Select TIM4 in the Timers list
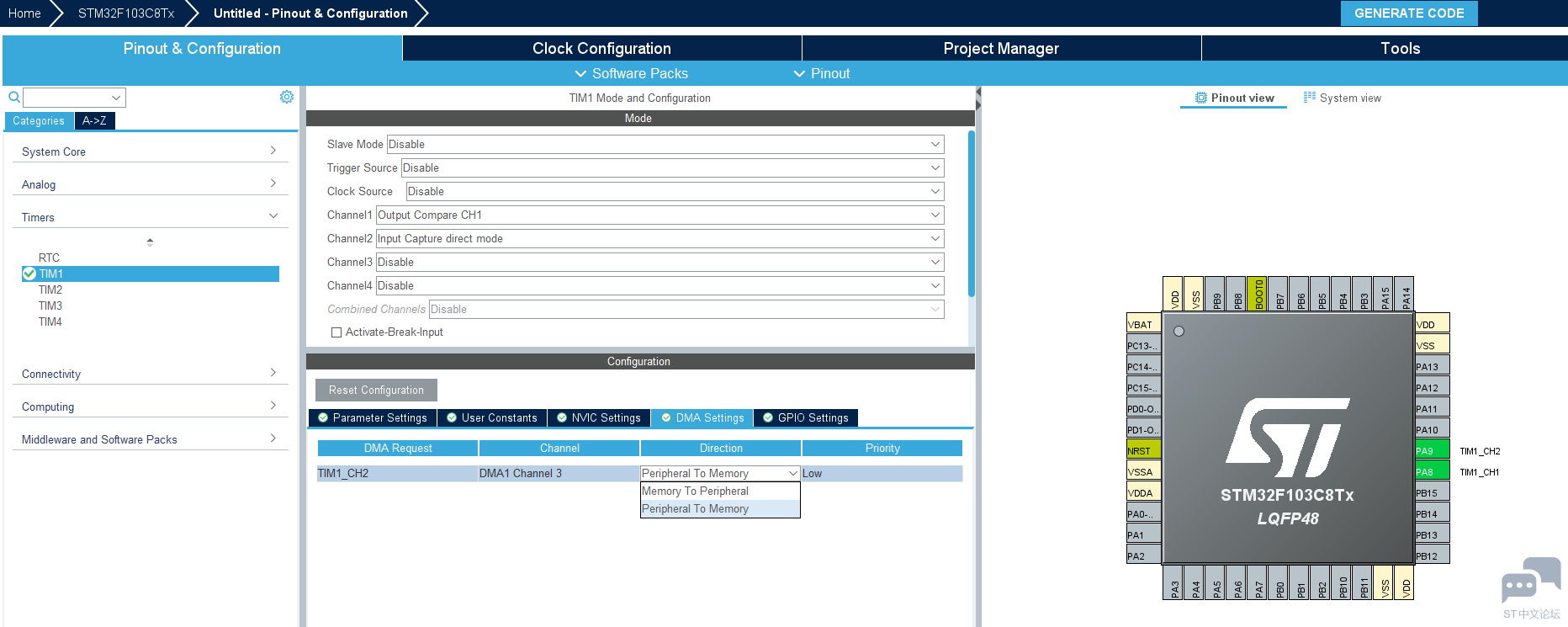This screenshot has height=627, width=1568. click(50, 321)
